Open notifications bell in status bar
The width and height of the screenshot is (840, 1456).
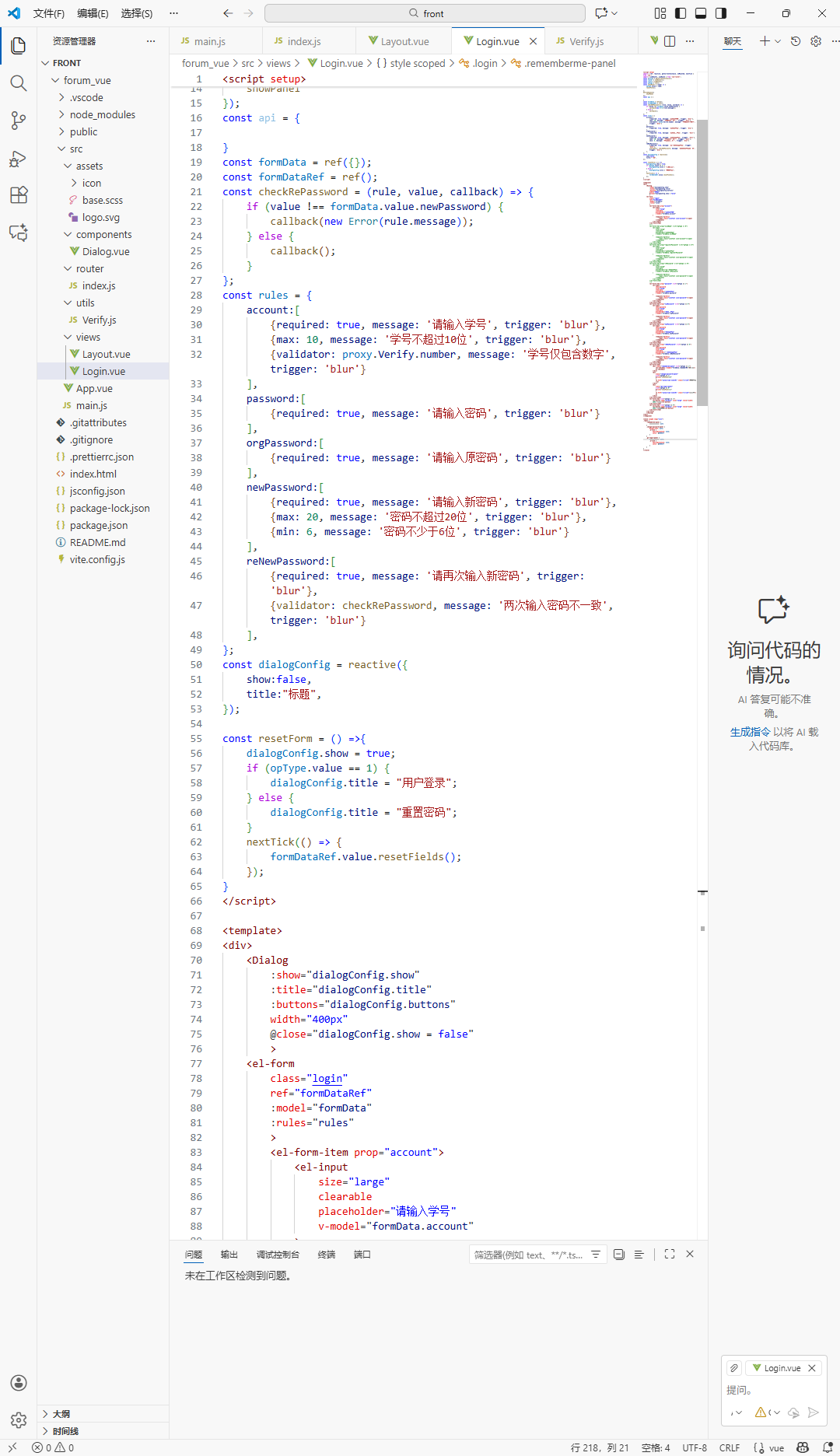click(828, 1447)
